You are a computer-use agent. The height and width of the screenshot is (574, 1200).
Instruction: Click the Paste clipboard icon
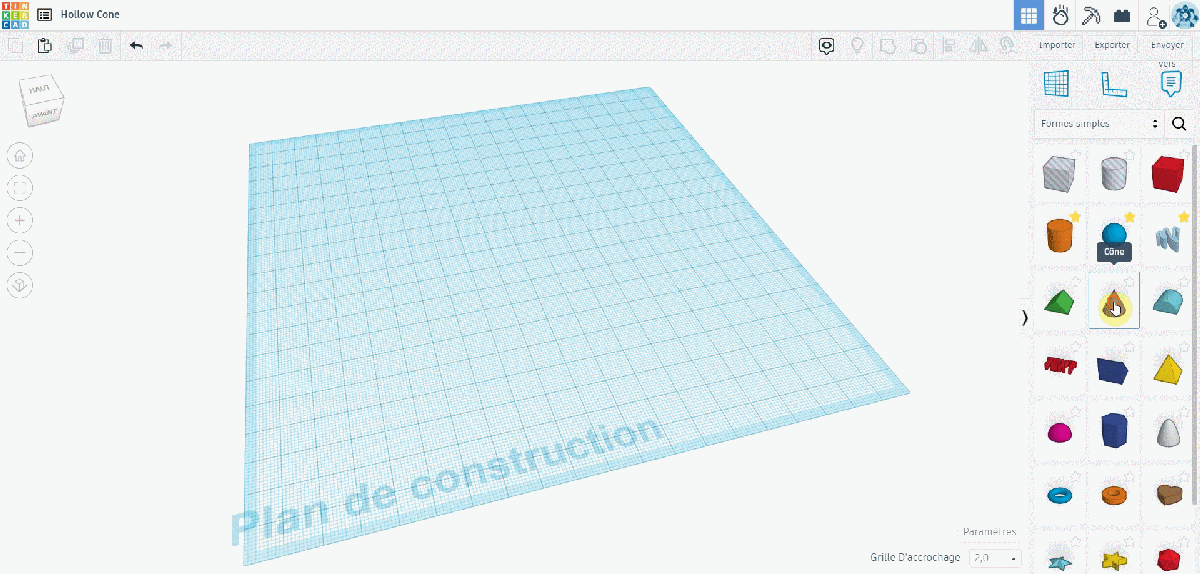coord(44,45)
